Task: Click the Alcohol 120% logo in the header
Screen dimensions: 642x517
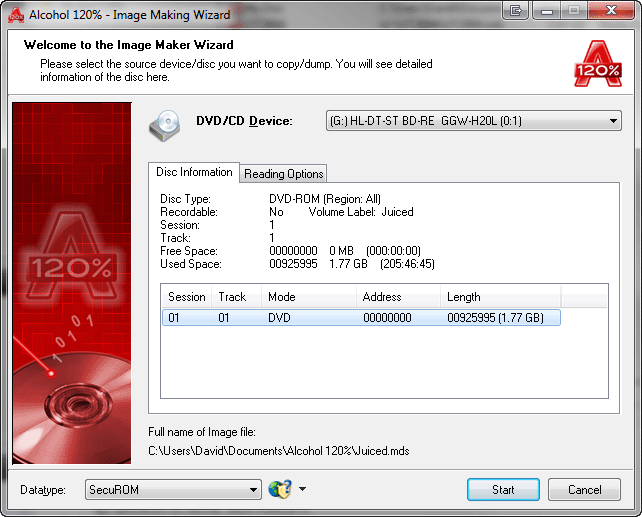Action: point(598,63)
